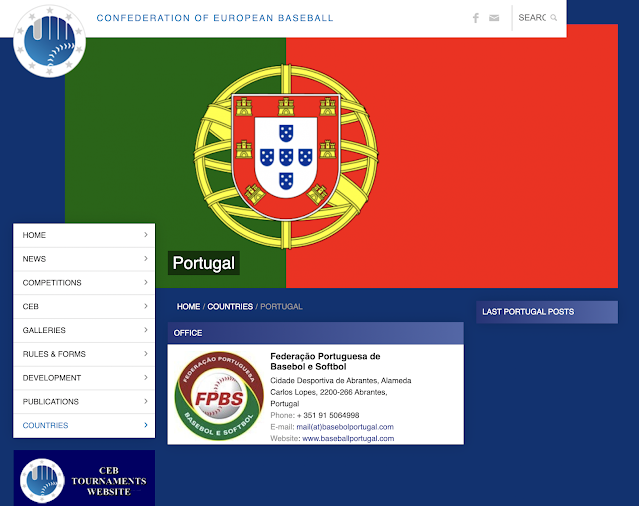Click the Portugal title label

click(x=203, y=263)
